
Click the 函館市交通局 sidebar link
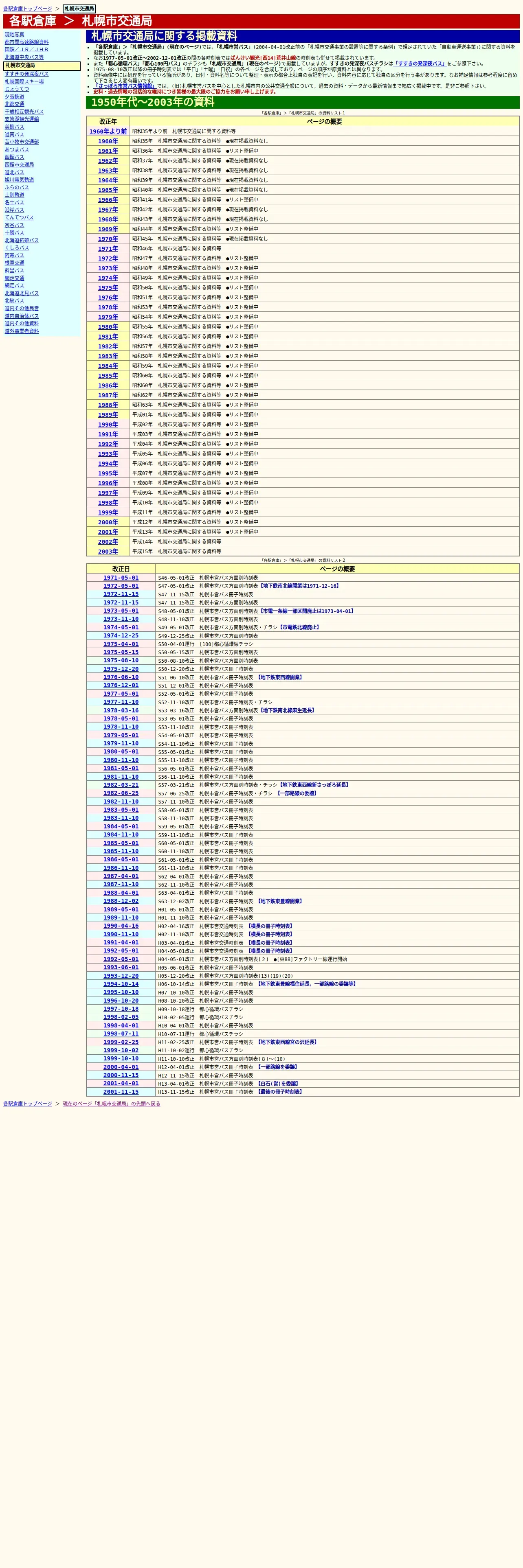(x=20, y=165)
